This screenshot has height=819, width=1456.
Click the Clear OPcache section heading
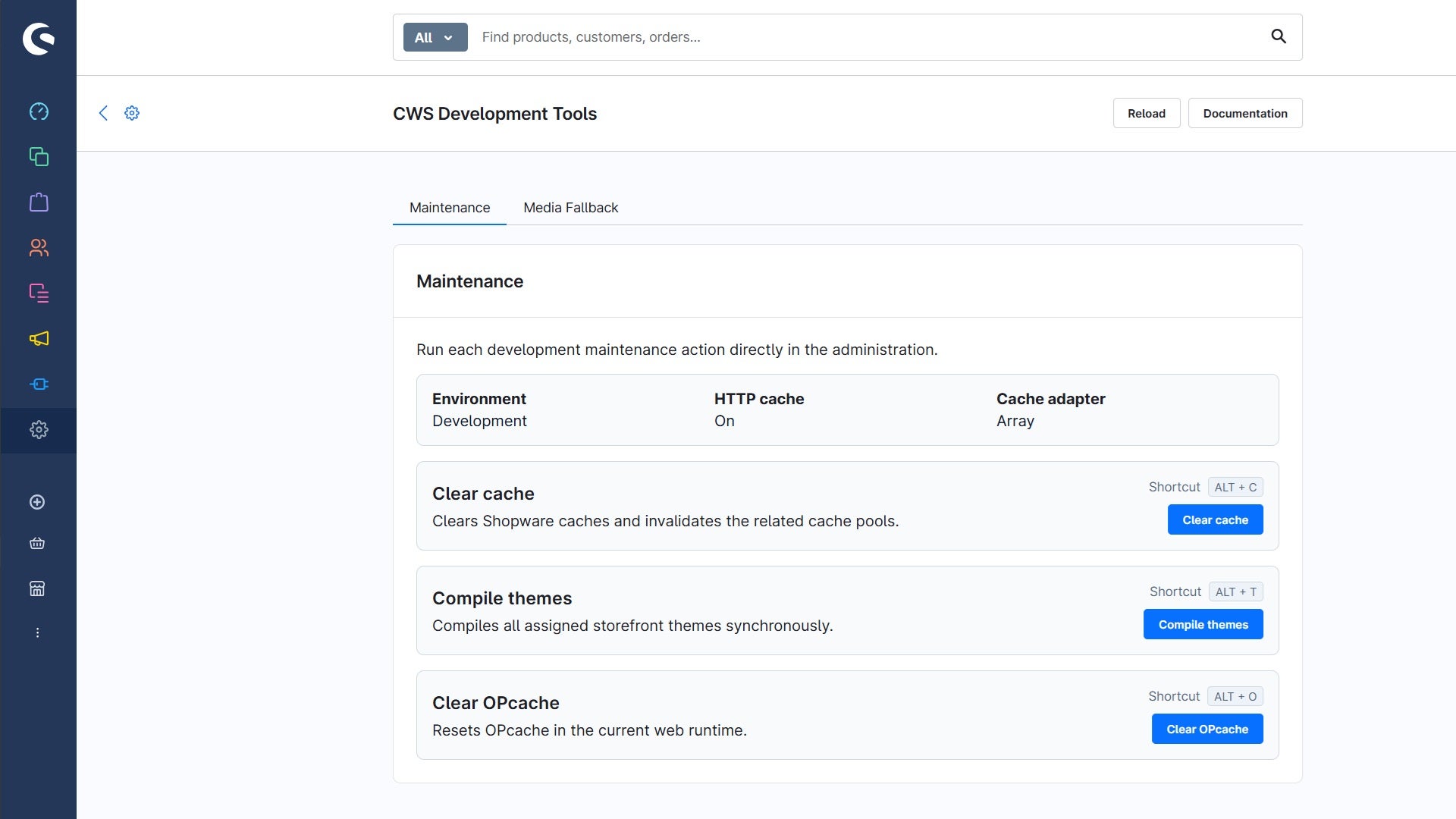496,703
